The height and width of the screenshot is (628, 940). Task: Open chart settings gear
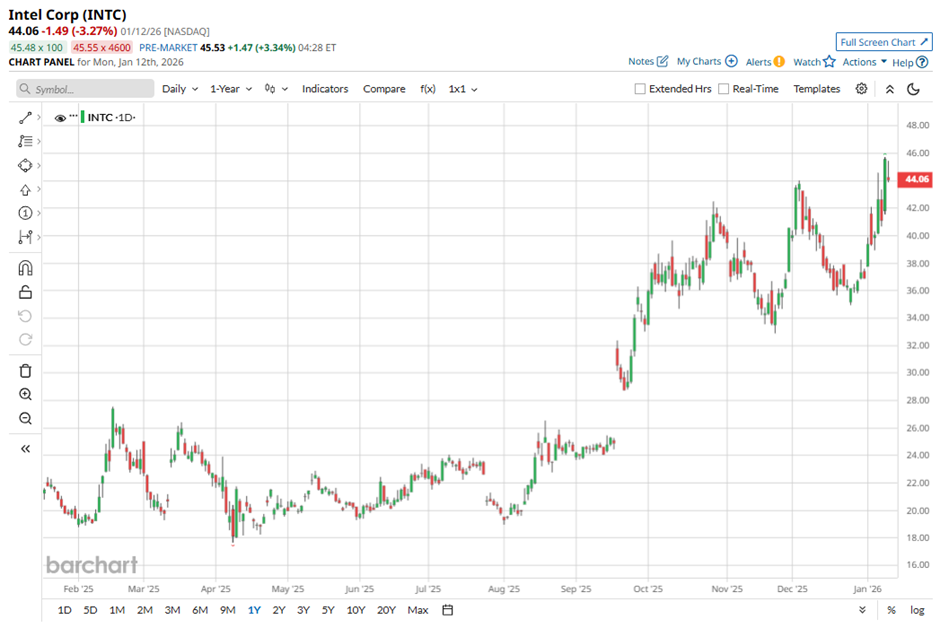[861, 89]
